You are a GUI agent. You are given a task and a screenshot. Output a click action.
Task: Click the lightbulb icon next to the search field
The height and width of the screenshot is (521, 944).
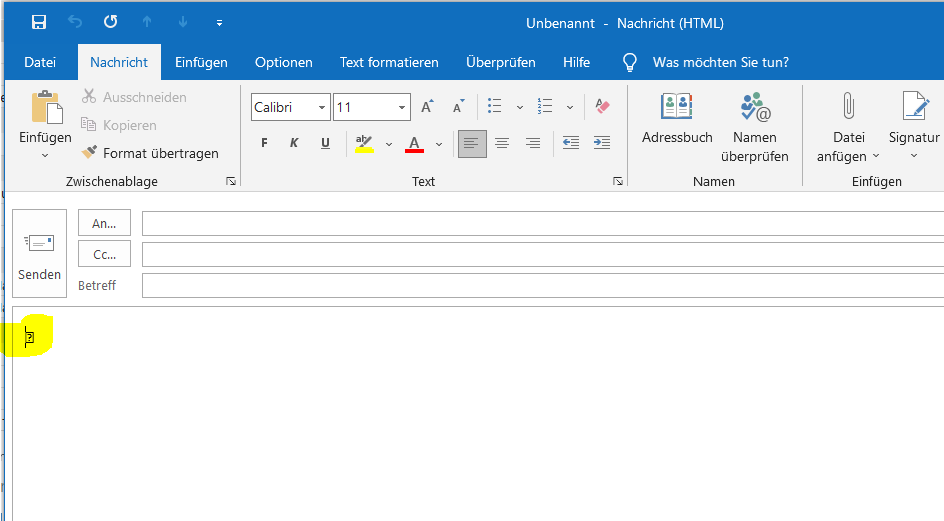tap(630, 62)
